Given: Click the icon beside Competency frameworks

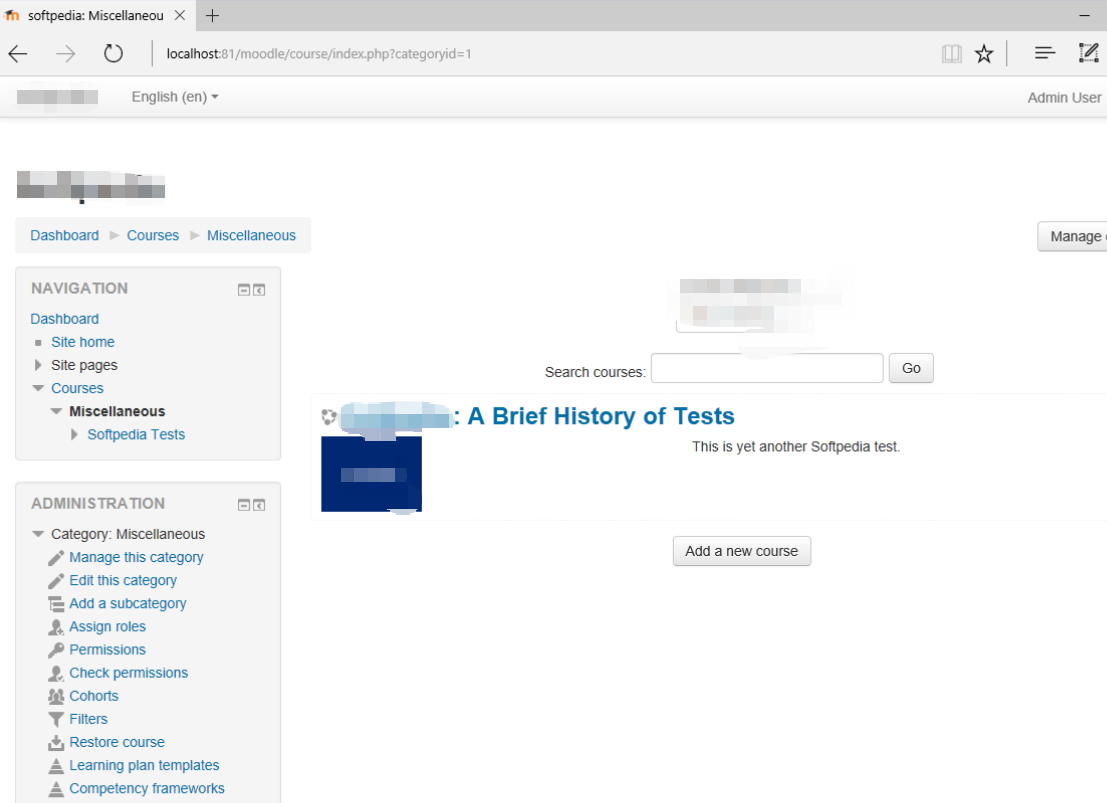Looking at the screenshot, I should pyautogui.click(x=56, y=788).
